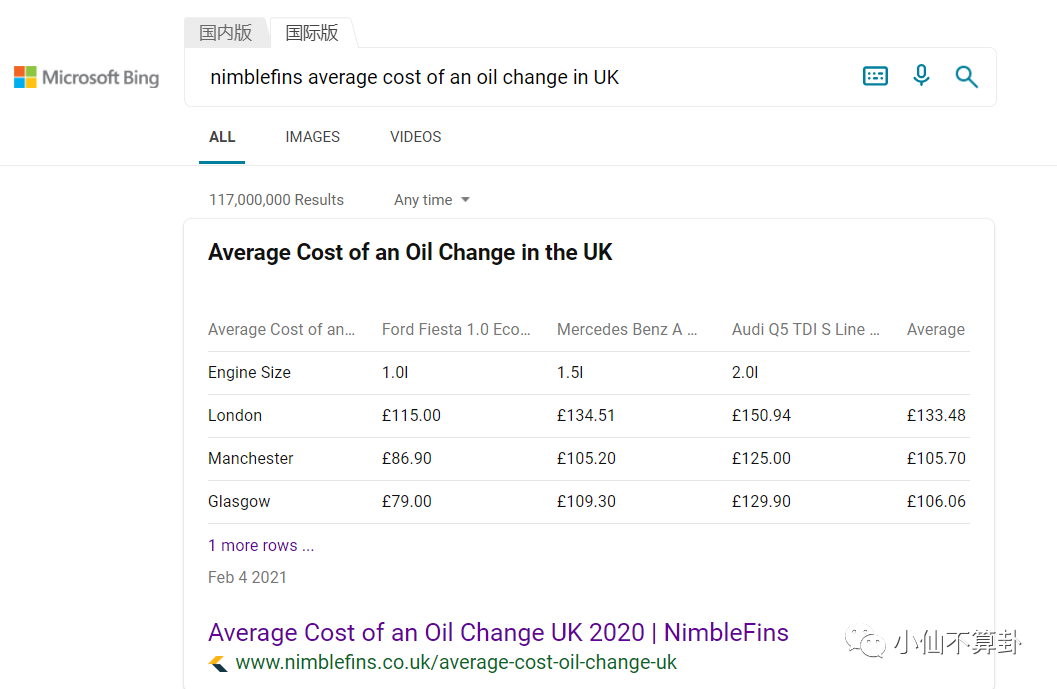Expand table with 1 more rows link
1057x689 pixels.
coord(261,546)
